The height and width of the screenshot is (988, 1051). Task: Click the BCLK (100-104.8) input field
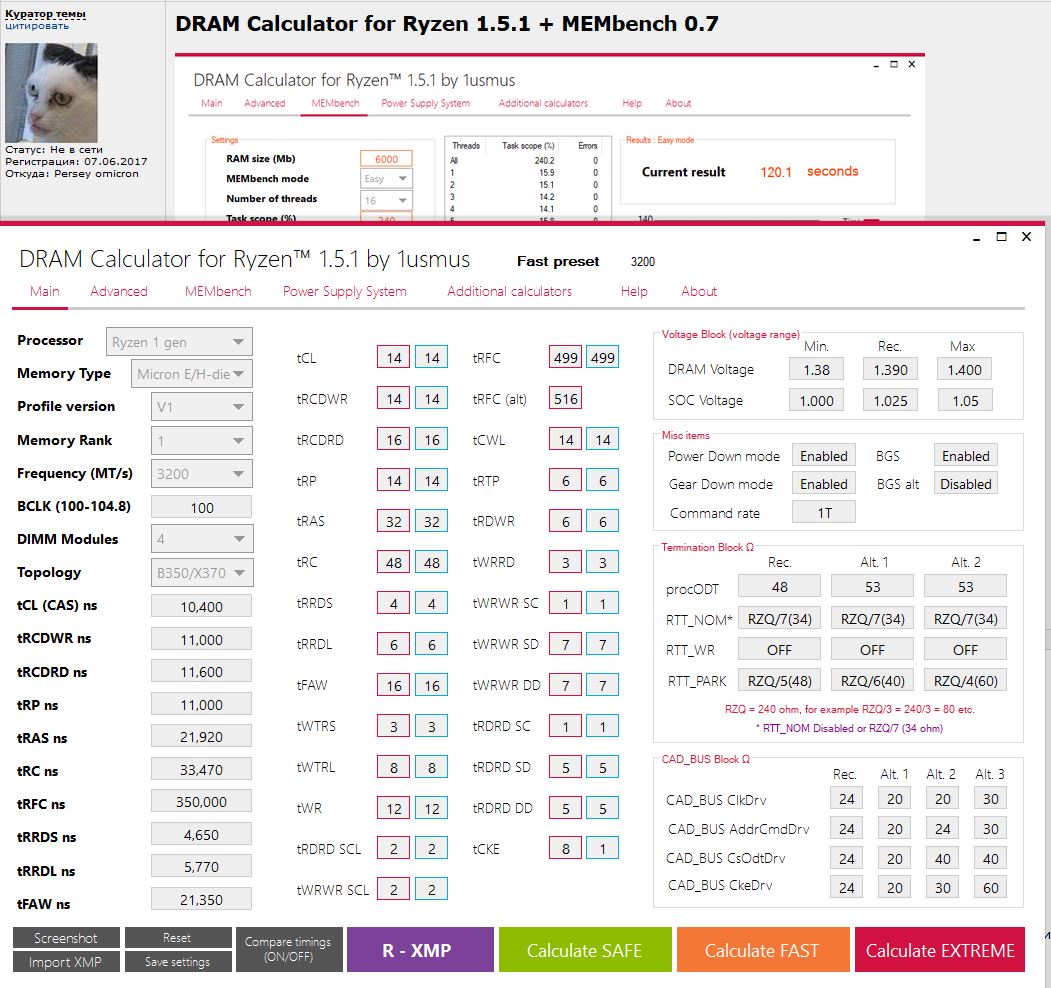pyautogui.click(x=202, y=507)
